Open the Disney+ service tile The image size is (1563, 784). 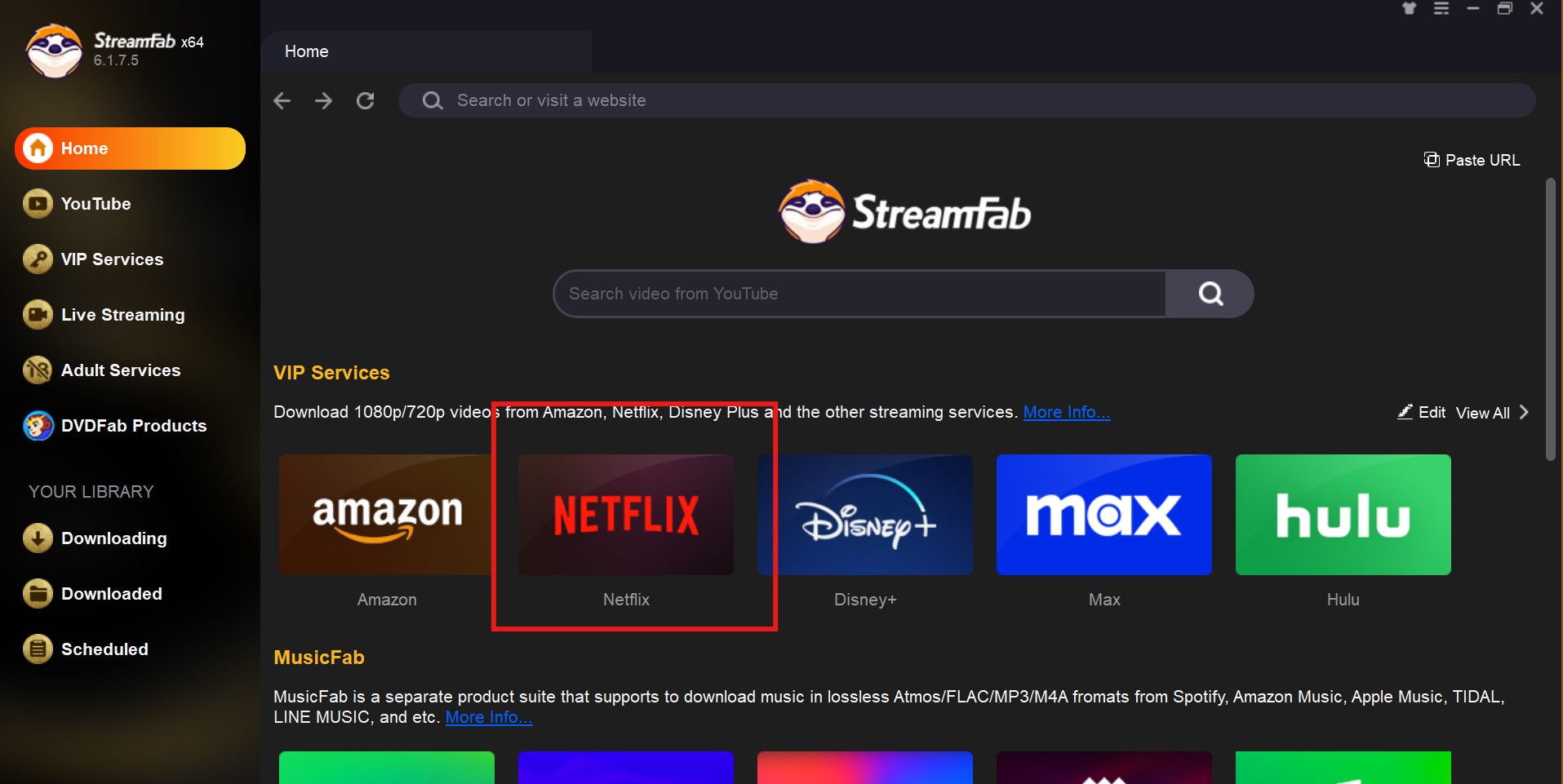(865, 515)
